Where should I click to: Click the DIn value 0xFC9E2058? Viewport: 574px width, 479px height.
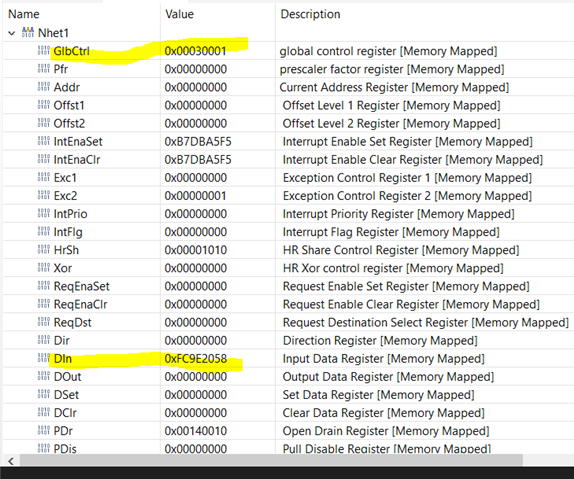tap(196, 359)
